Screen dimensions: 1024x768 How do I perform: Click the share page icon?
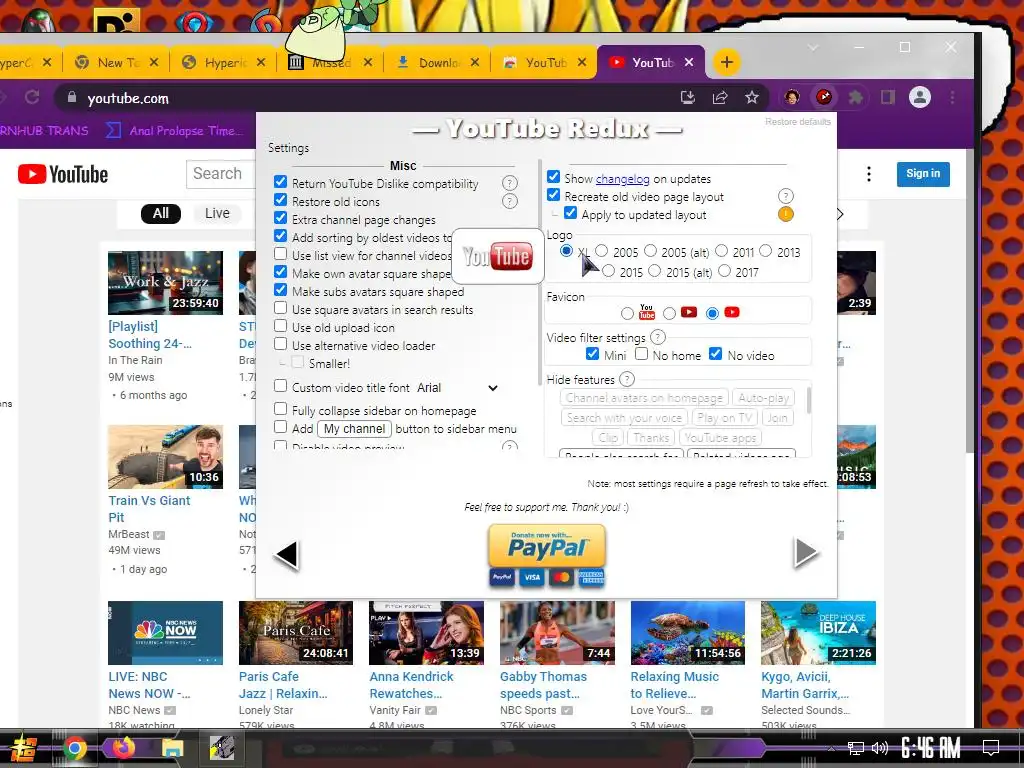(720, 97)
